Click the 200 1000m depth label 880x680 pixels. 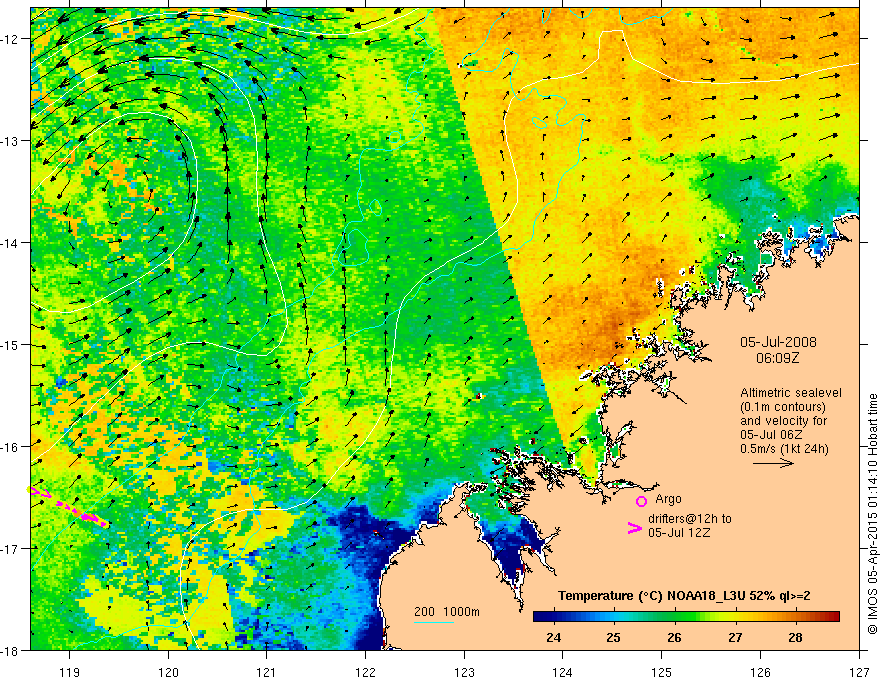[447, 612]
